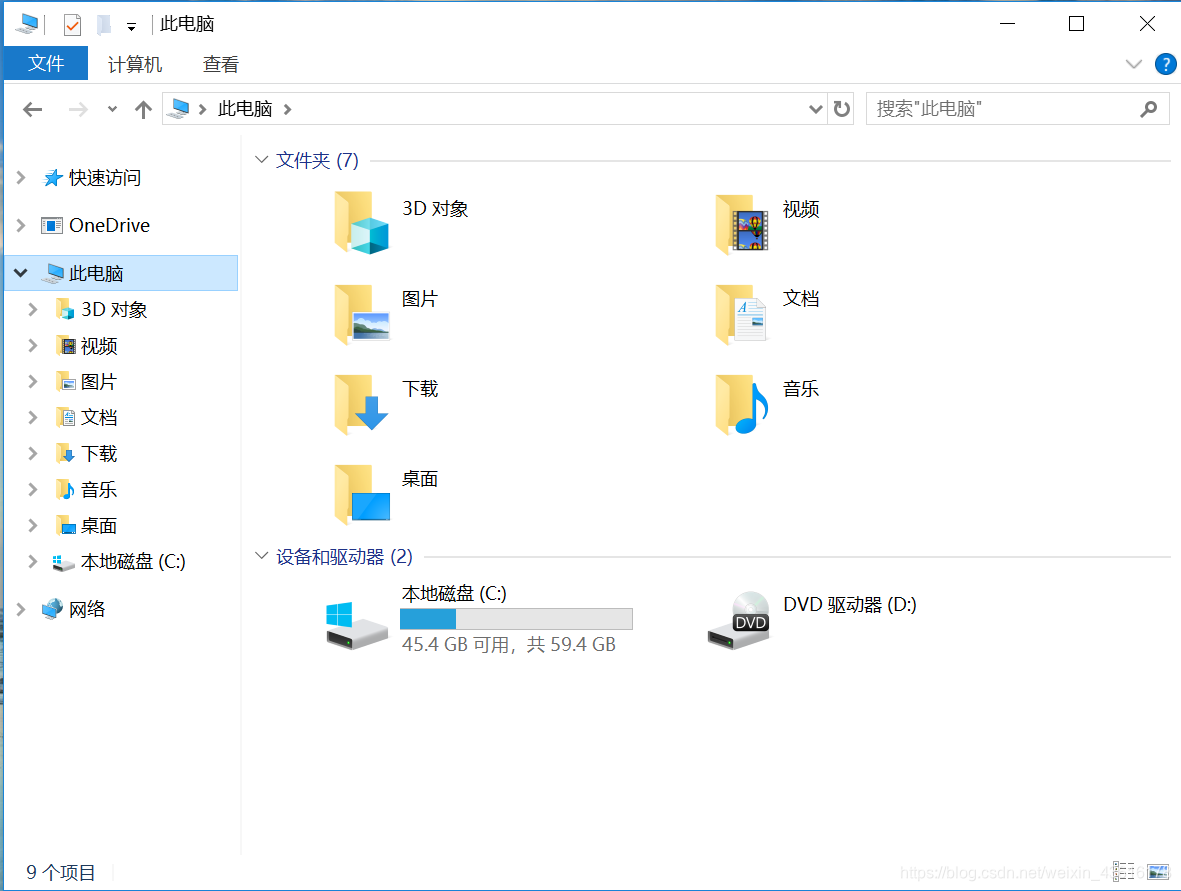Select 下载 in the sidebar tree

[x=99, y=453]
